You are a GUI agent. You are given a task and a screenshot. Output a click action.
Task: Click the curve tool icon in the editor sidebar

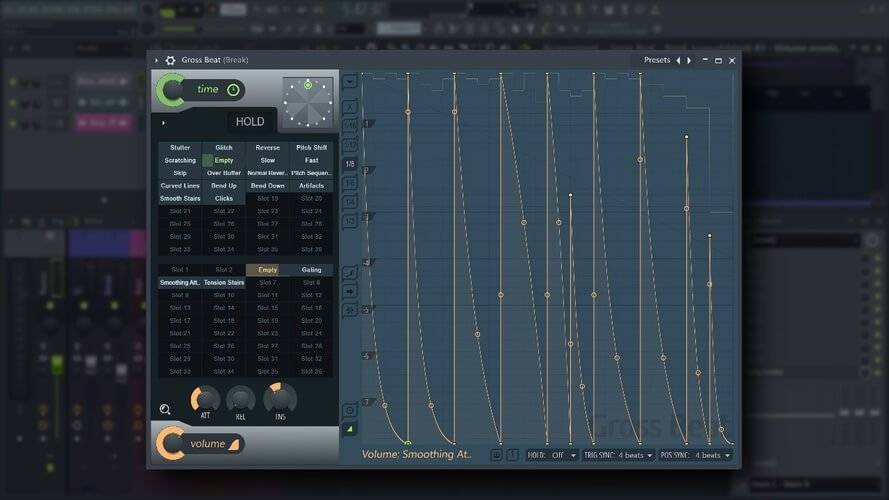[x=350, y=273]
